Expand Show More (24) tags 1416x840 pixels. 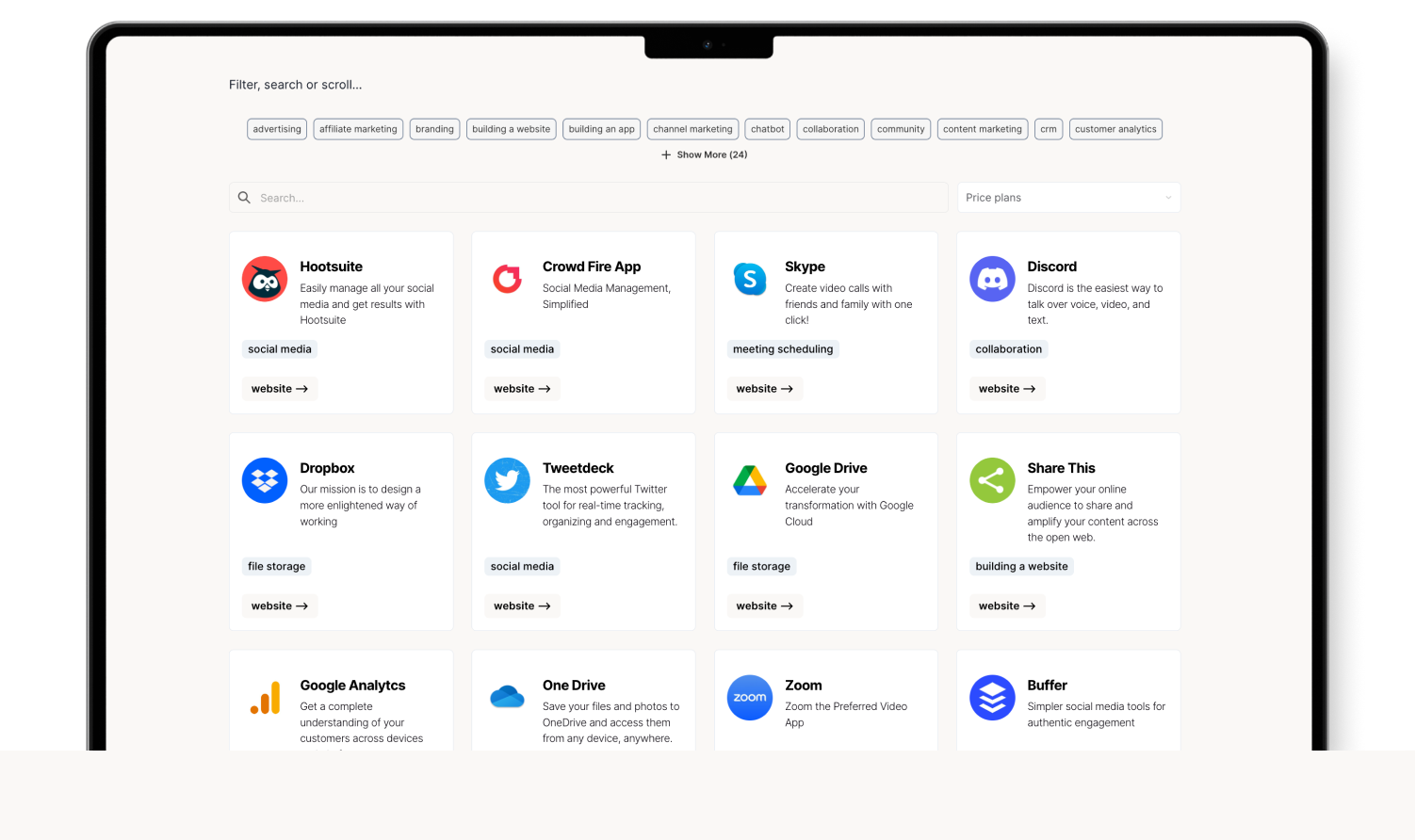[705, 154]
